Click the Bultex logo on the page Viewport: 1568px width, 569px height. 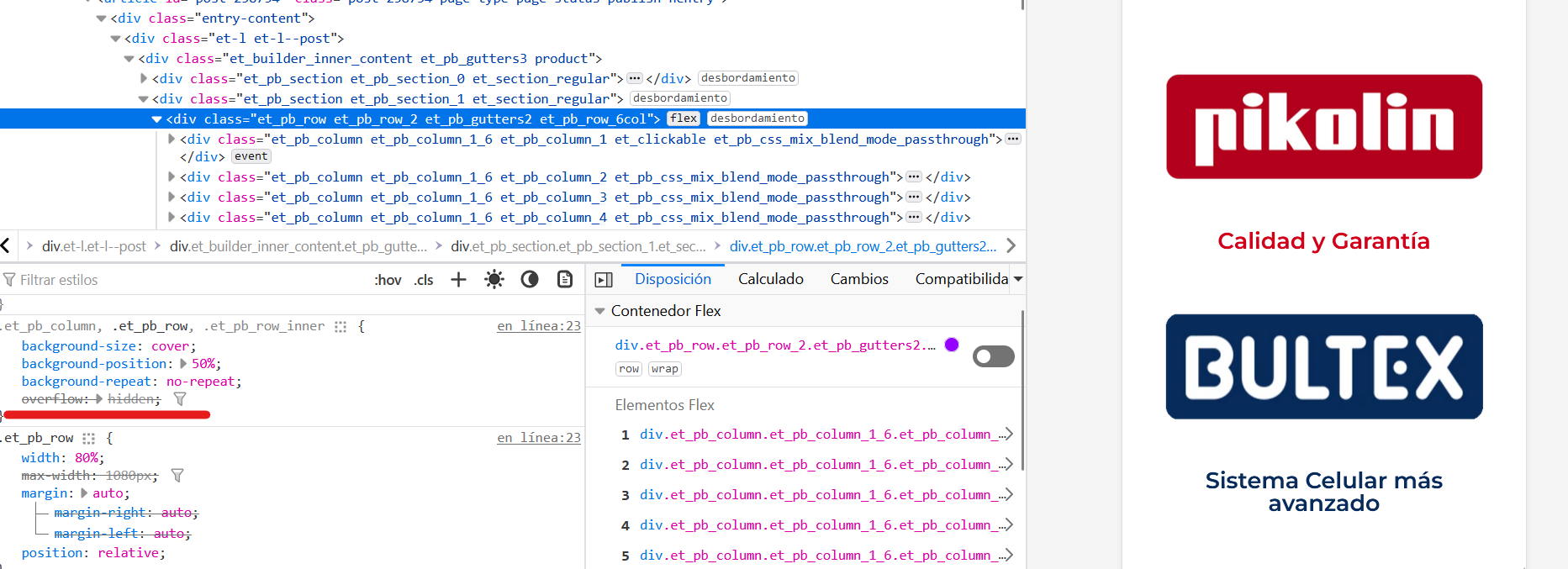(1324, 366)
